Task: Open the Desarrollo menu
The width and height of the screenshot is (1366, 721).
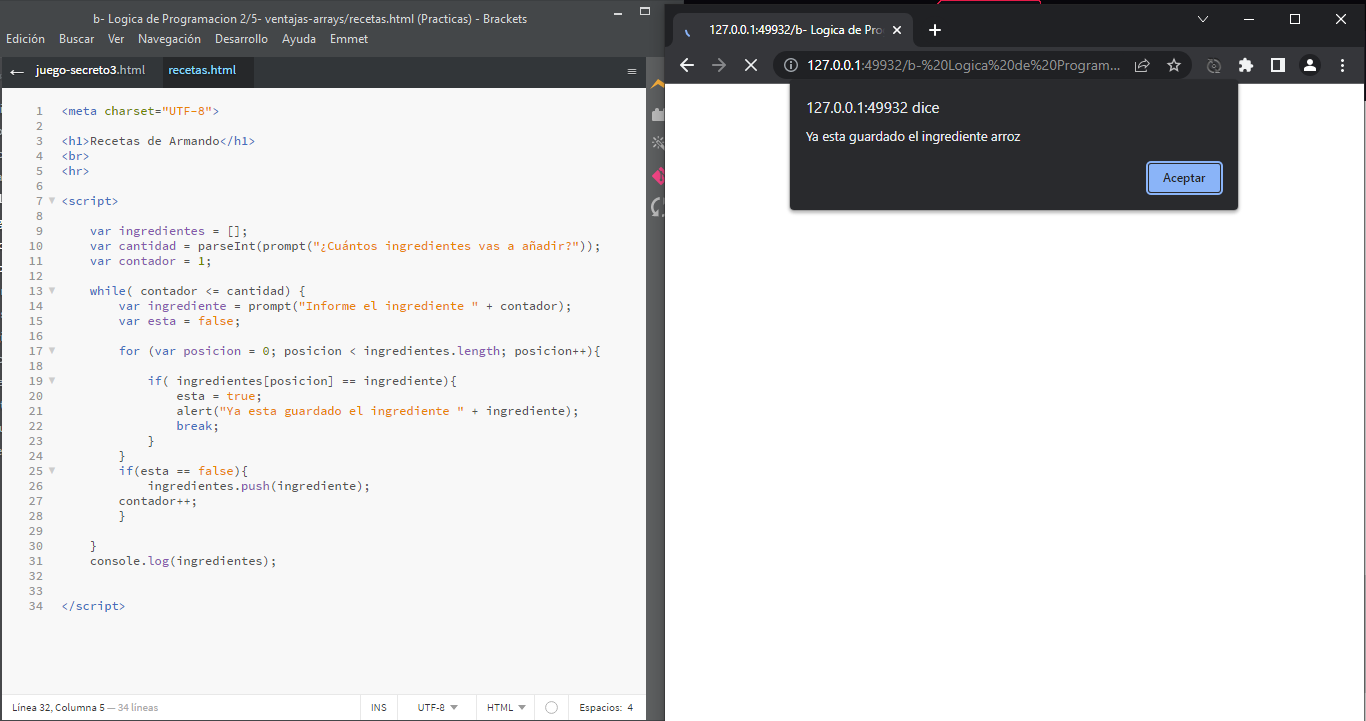Action: tap(241, 39)
